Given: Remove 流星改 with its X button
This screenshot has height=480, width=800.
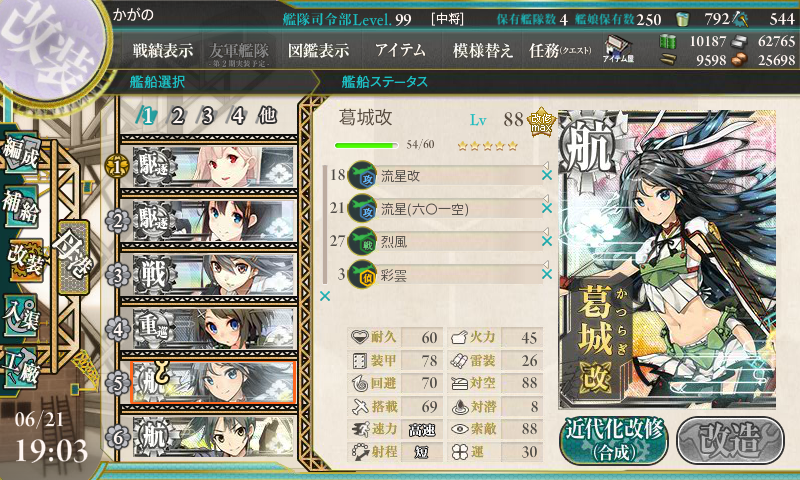Looking at the screenshot, I should (x=547, y=175).
